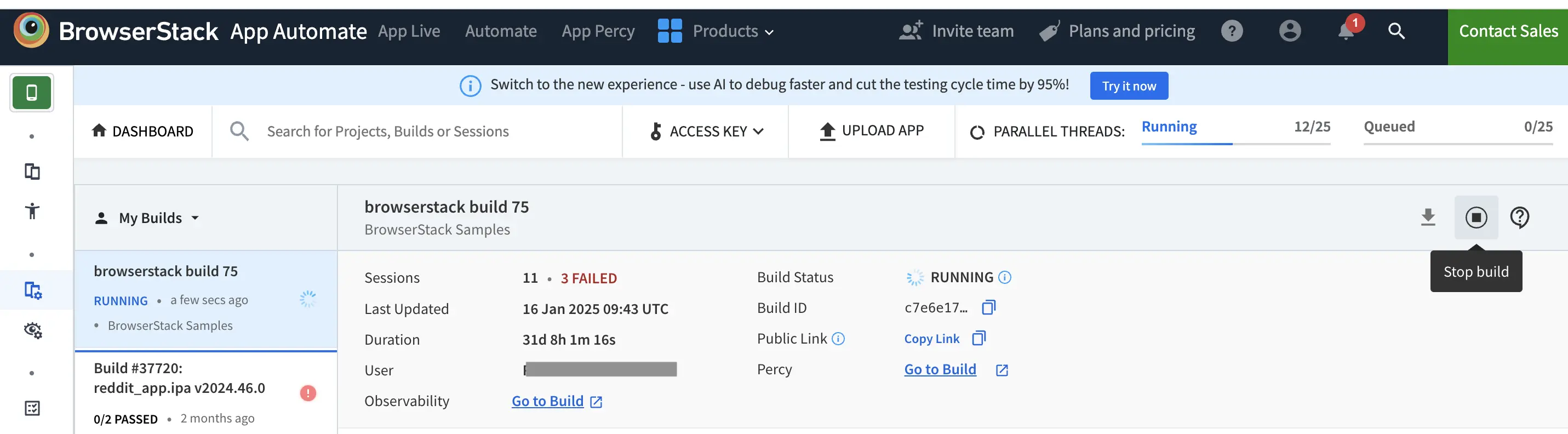Open the notifications bell

point(1346,31)
